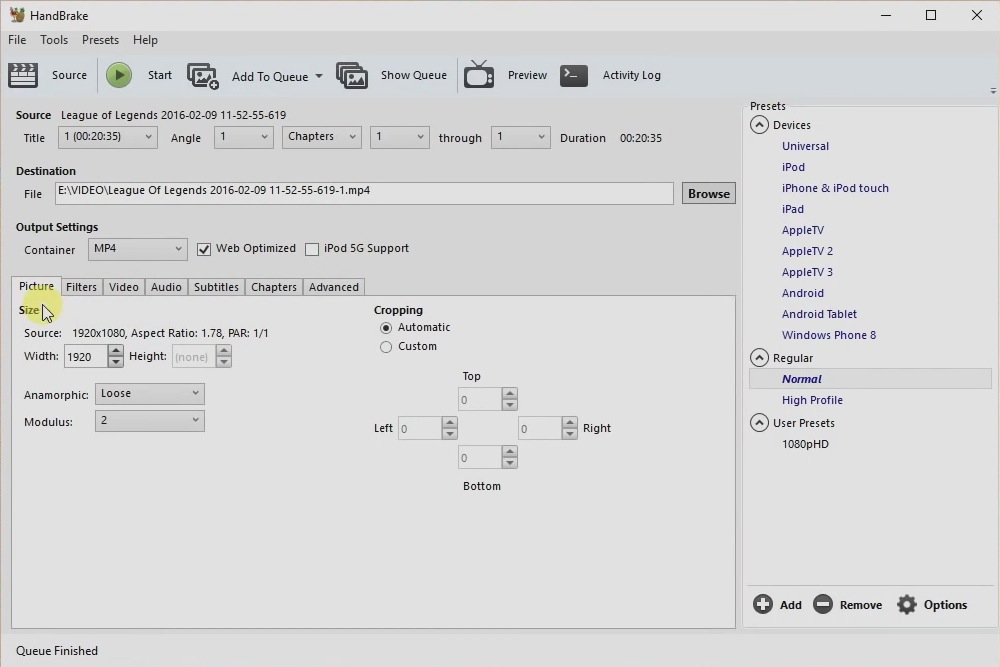Open the Container MP4 dropdown
1000x667 pixels.
coord(137,249)
